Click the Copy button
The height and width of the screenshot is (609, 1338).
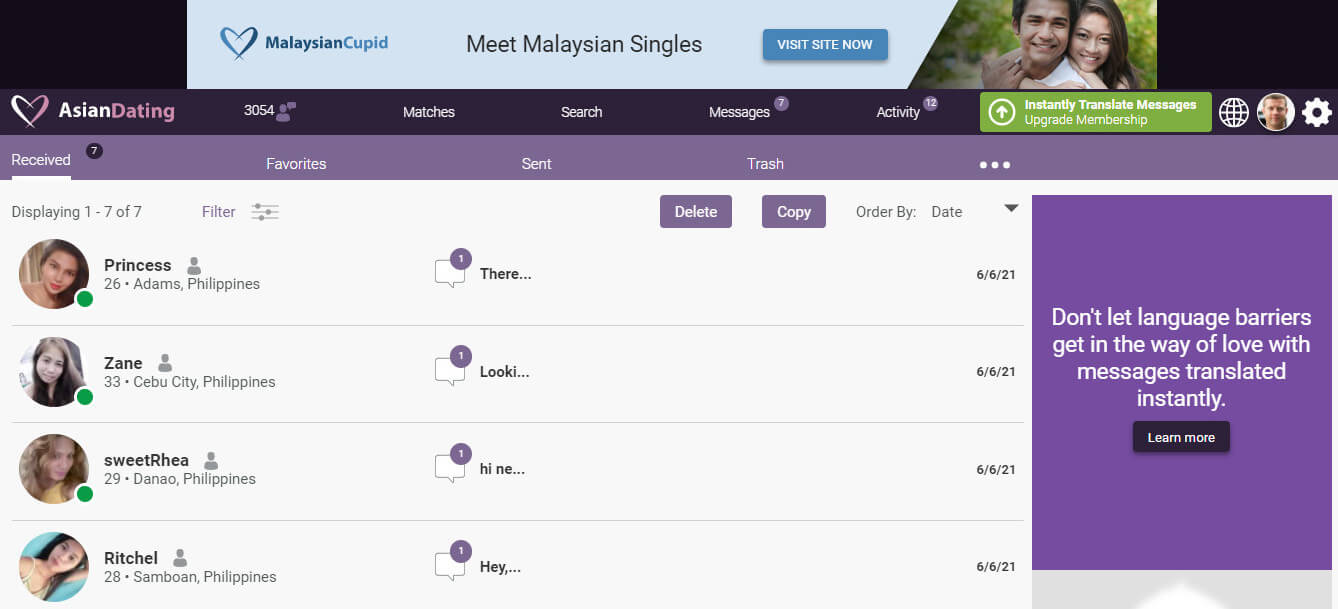point(794,211)
